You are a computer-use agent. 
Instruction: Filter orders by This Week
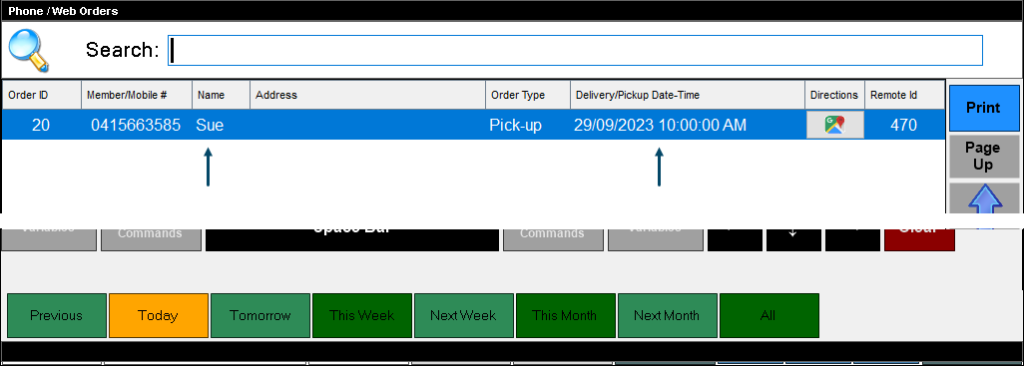(x=362, y=316)
